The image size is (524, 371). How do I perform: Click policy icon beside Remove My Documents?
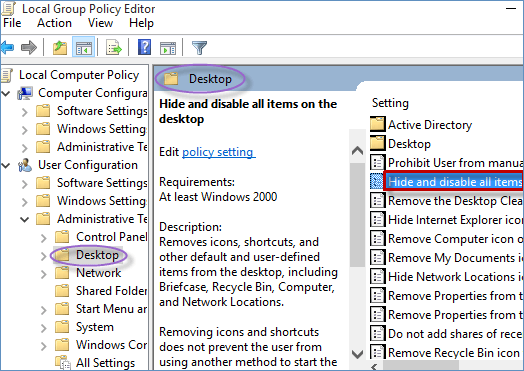[378, 258]
